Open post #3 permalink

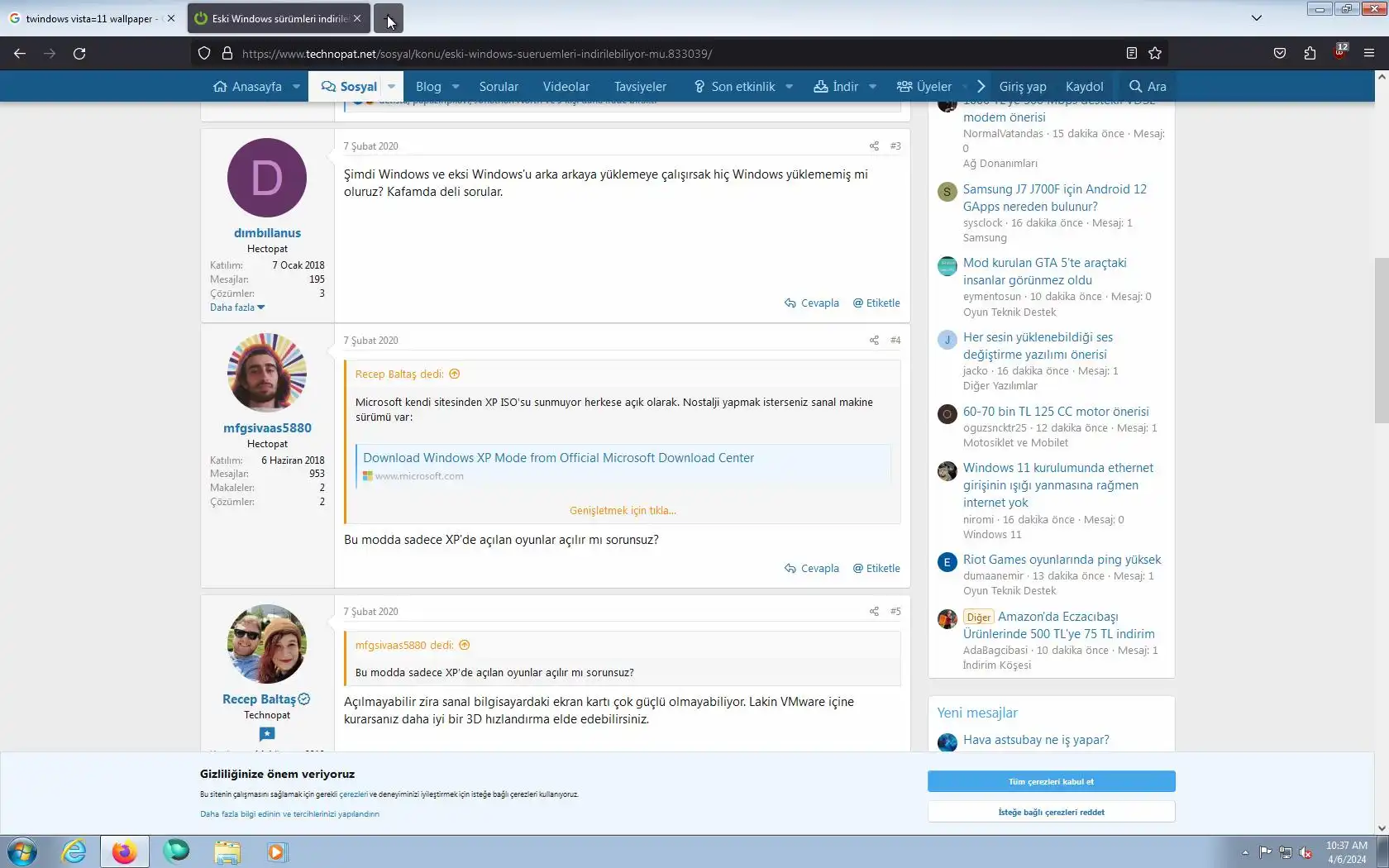point(895,146)
